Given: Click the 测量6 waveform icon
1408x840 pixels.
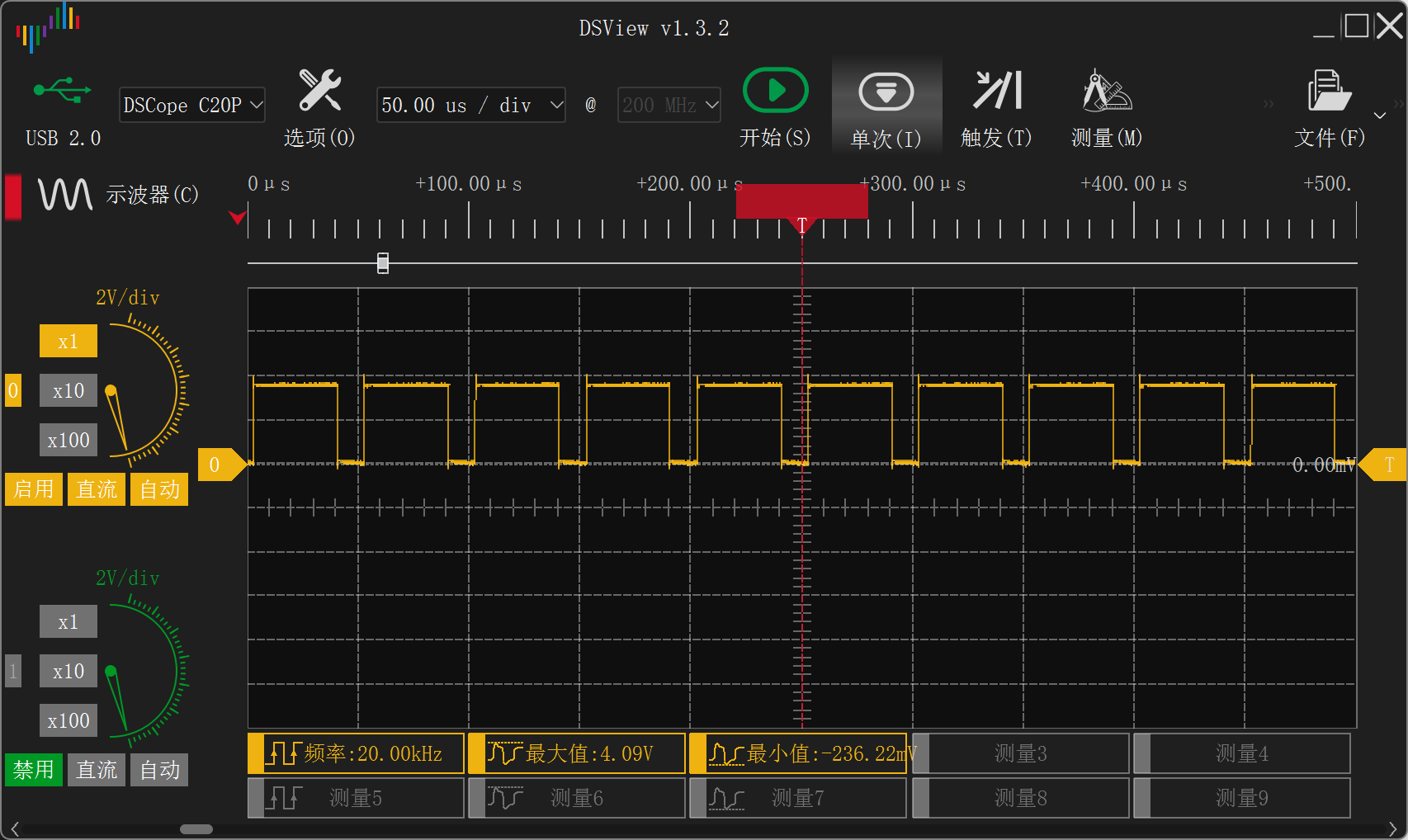Looking at the screenshot, I should [505, 798].
